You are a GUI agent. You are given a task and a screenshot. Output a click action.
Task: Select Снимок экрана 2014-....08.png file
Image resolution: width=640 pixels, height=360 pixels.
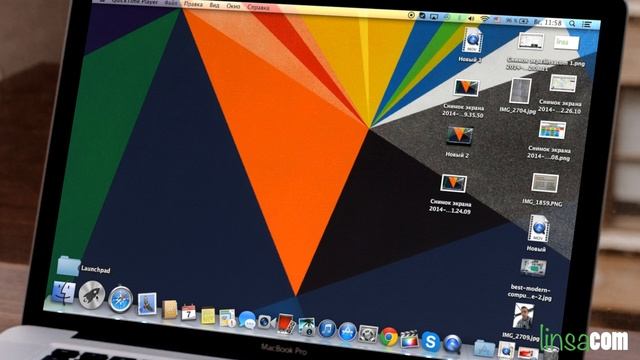point(552,131)
